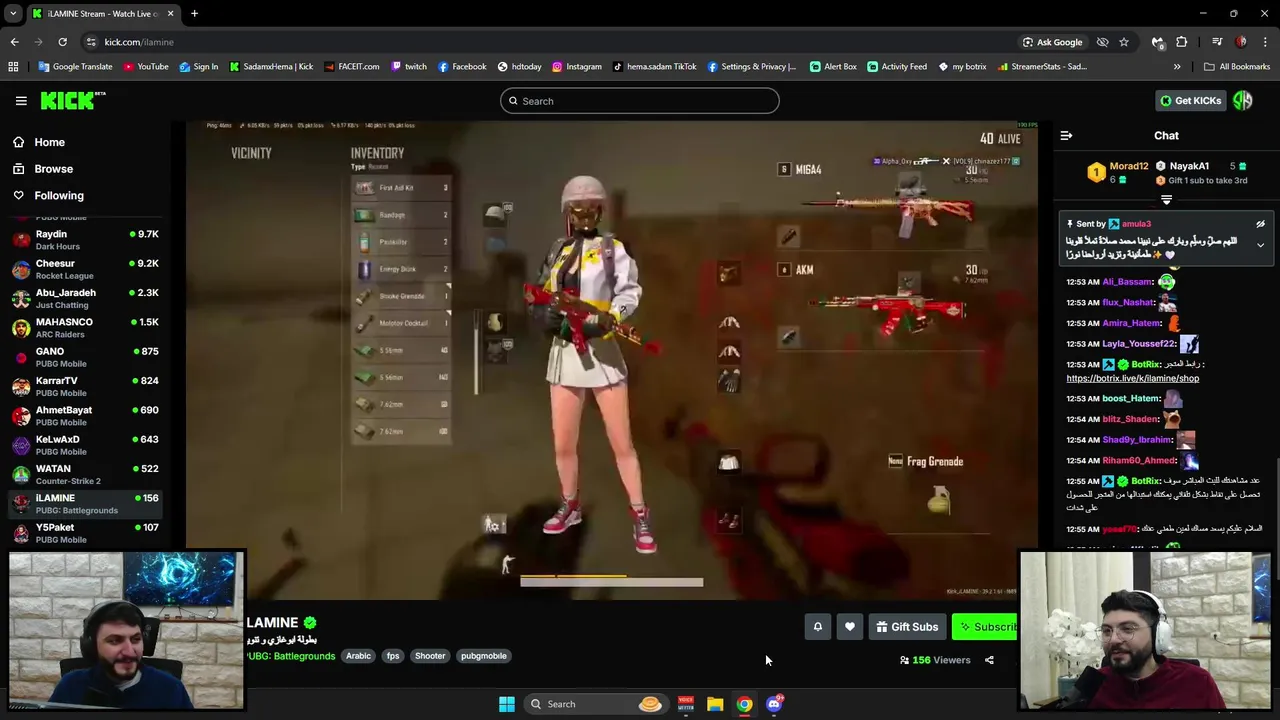The image size is (1280, 720).
Task: Click the Gift Subs button
Action: 907,627
